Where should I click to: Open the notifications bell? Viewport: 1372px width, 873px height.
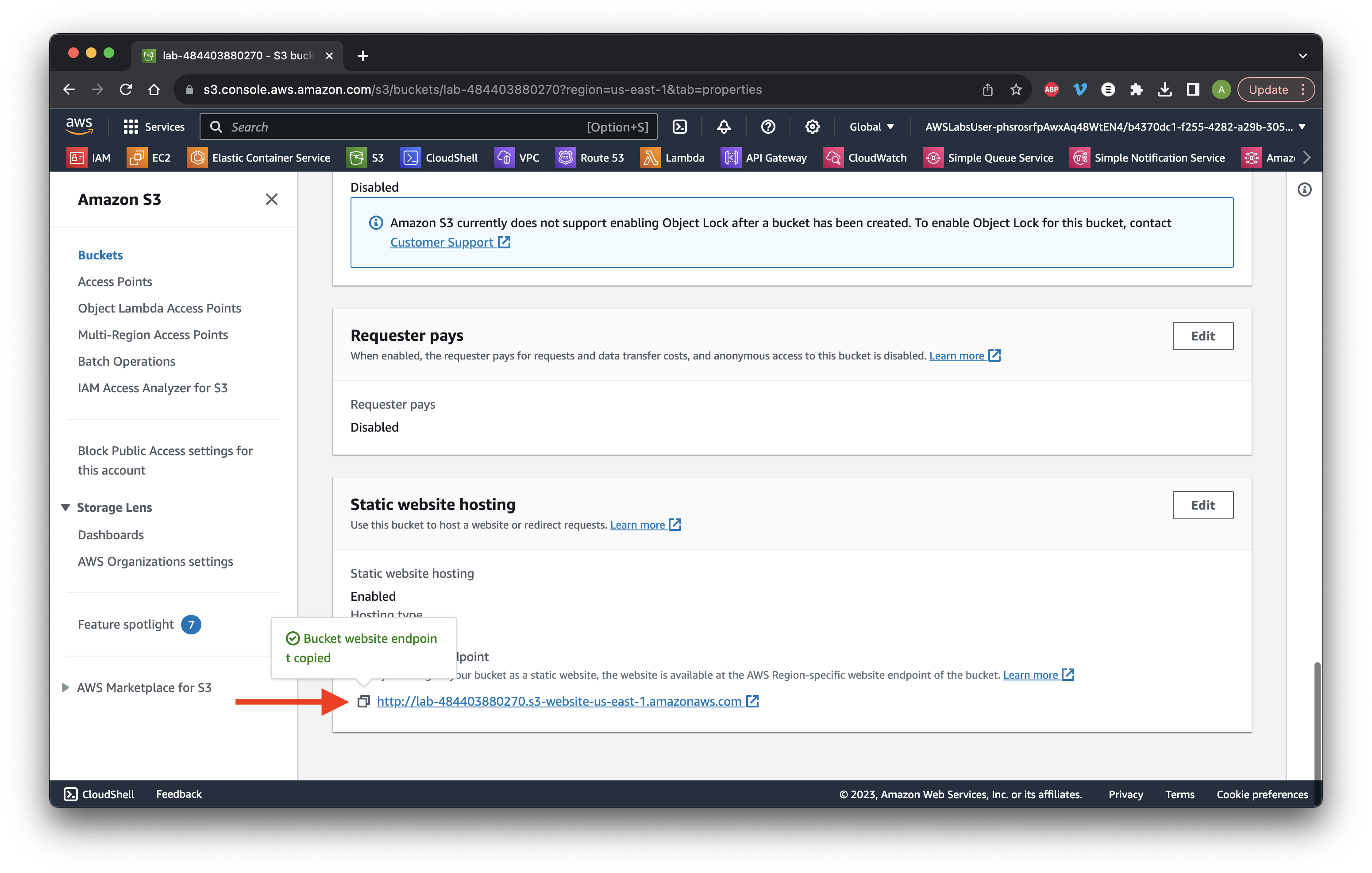(x=724, y=127)
